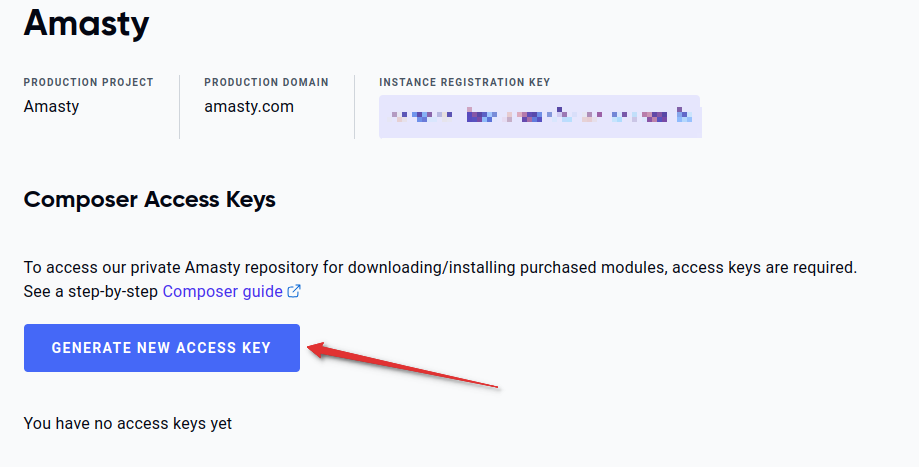Click 'downloading/installing purchased modules' text

tap(507, 267)
